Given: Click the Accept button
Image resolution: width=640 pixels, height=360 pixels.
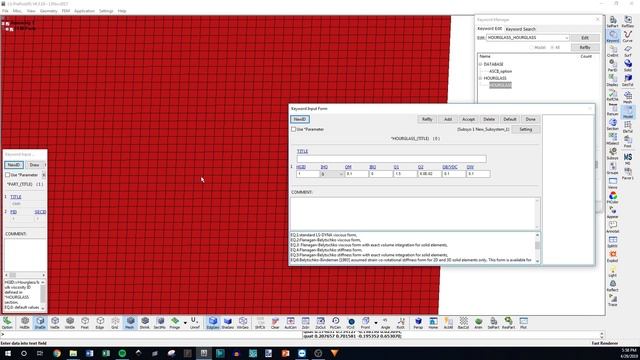Looking at the screenshot, I should [x=468, y=119].
